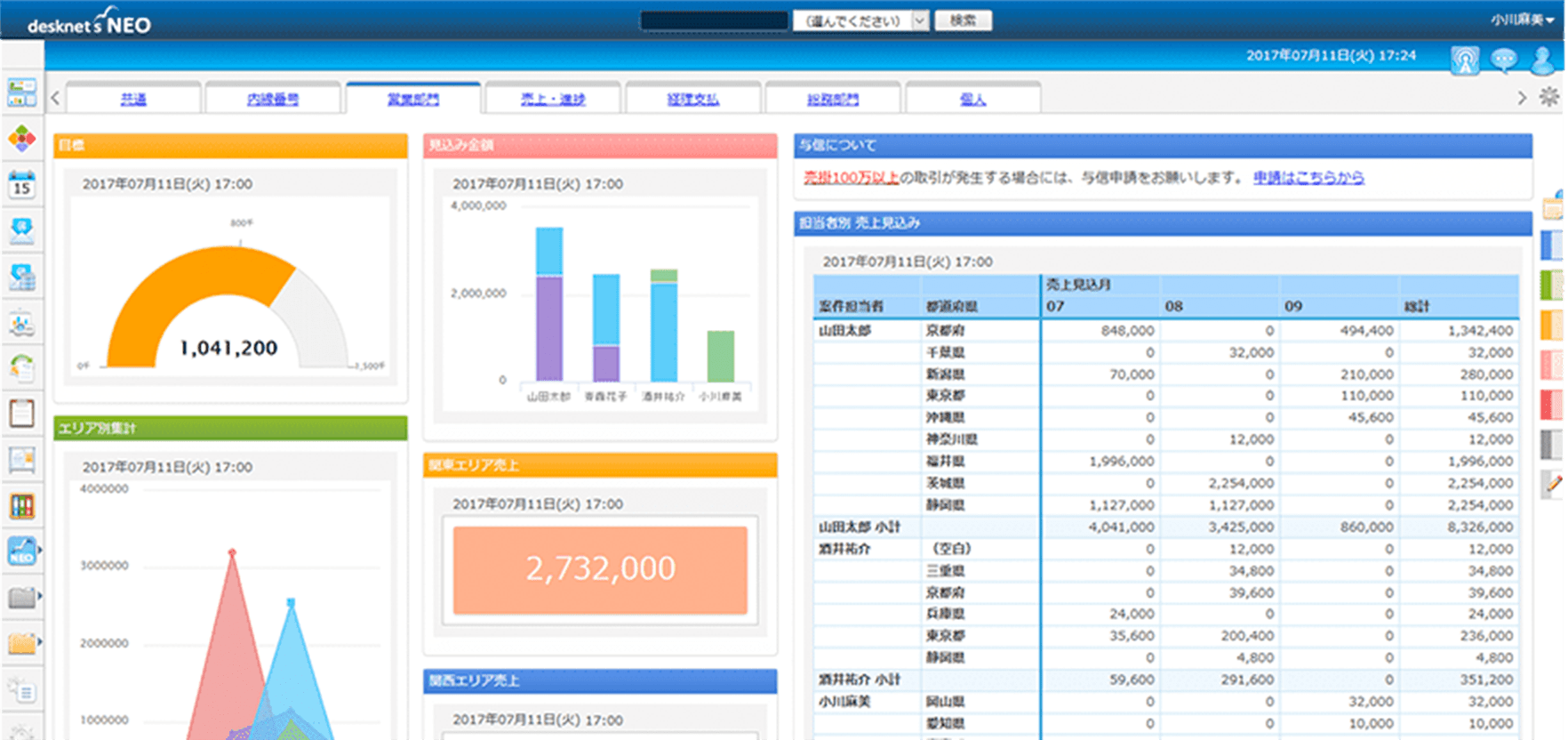Viewport: 1568px width, 740px height.
Task: Click the 総計 column header
Action: [1417, 306]
